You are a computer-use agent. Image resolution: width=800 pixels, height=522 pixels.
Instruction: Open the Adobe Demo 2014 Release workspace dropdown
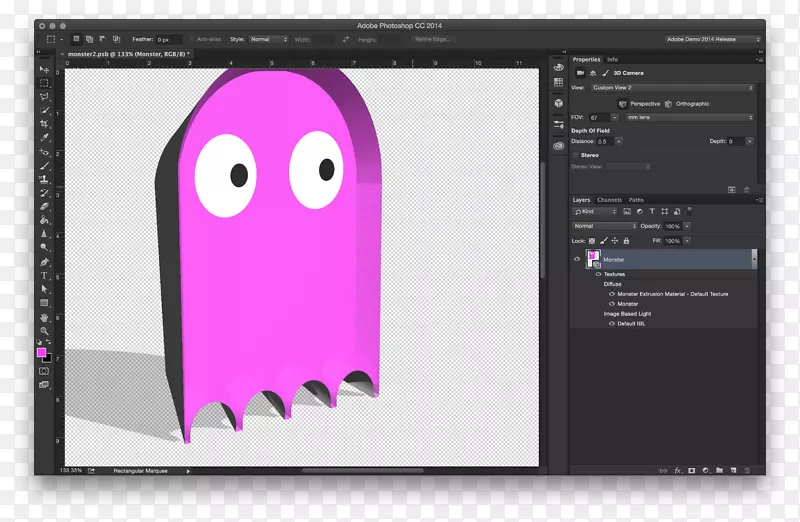(713, 39)
